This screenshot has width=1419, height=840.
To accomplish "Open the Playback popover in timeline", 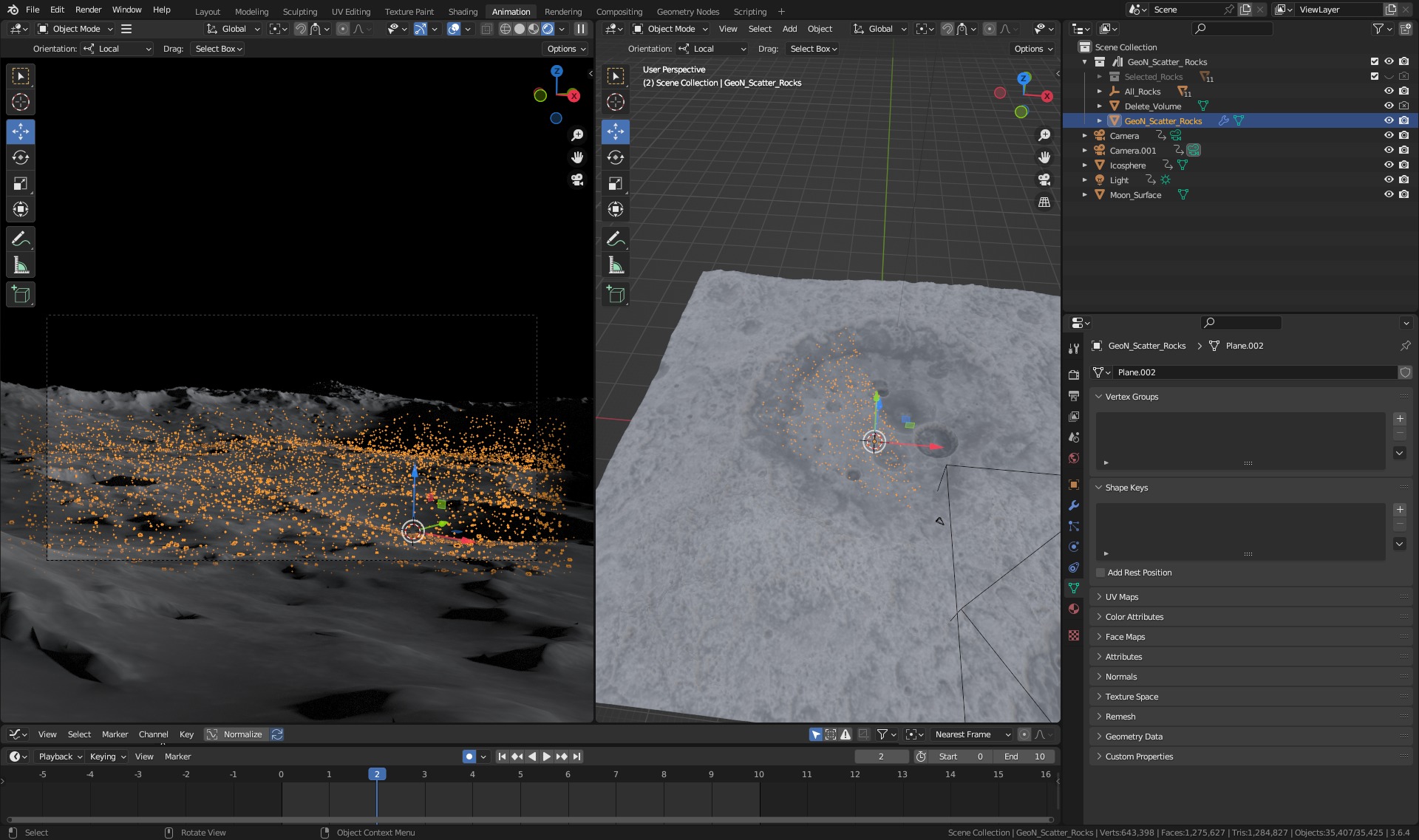I will [60, 757].
